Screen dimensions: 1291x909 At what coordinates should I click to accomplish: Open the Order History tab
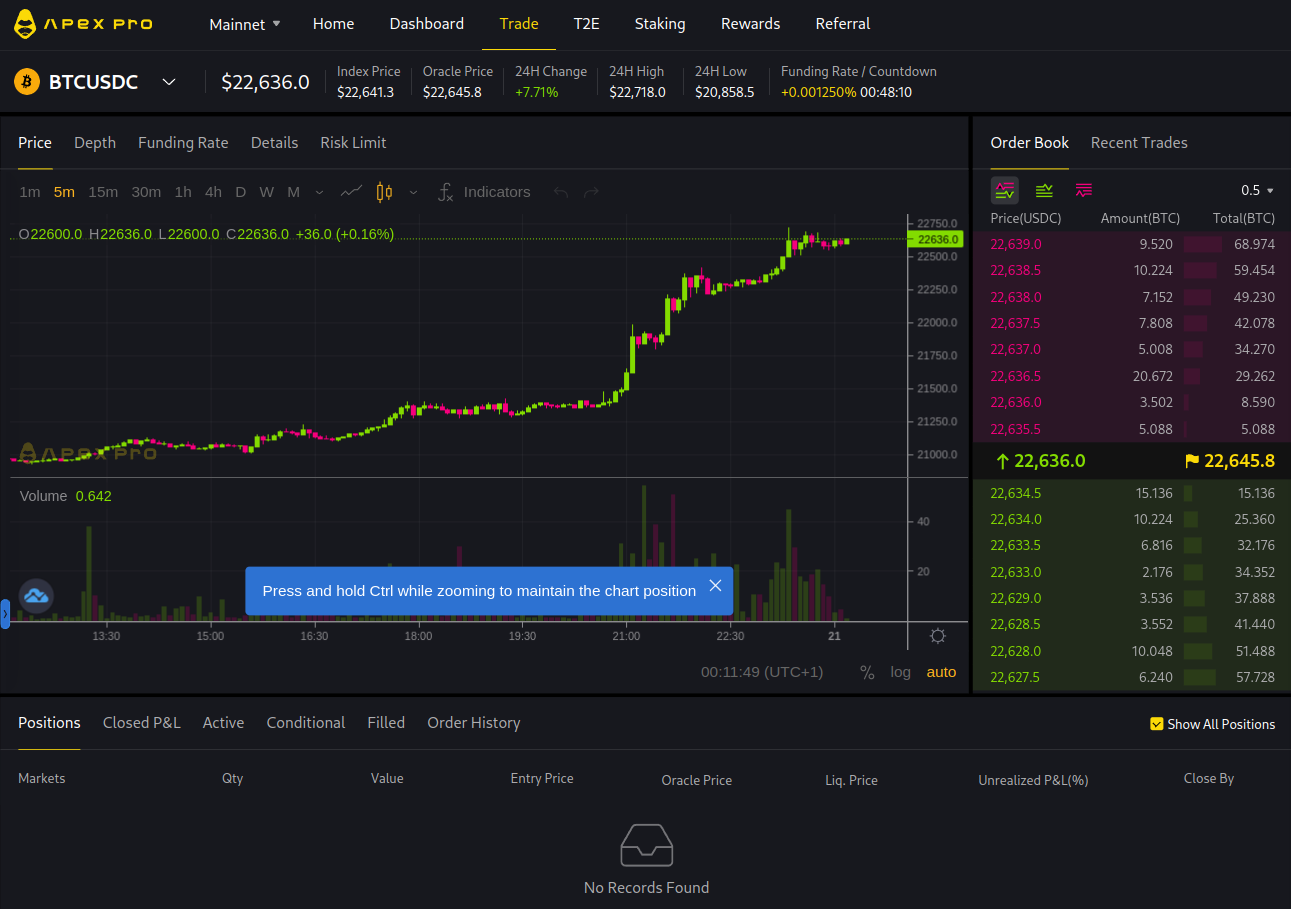click(x=474, y=723)
